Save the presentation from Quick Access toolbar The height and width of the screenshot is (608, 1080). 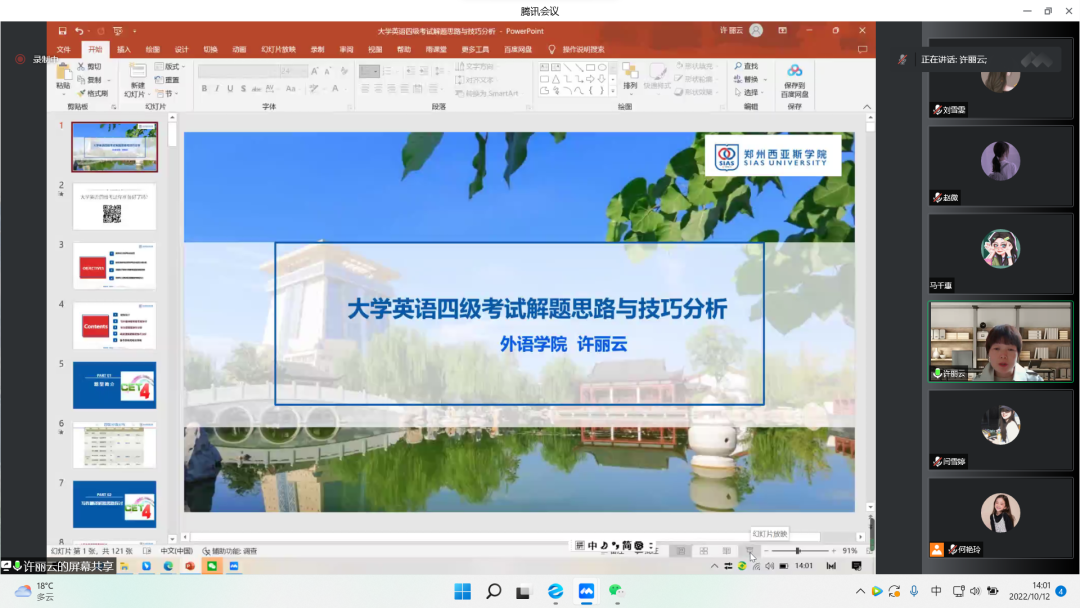click(x=62, y=31)
